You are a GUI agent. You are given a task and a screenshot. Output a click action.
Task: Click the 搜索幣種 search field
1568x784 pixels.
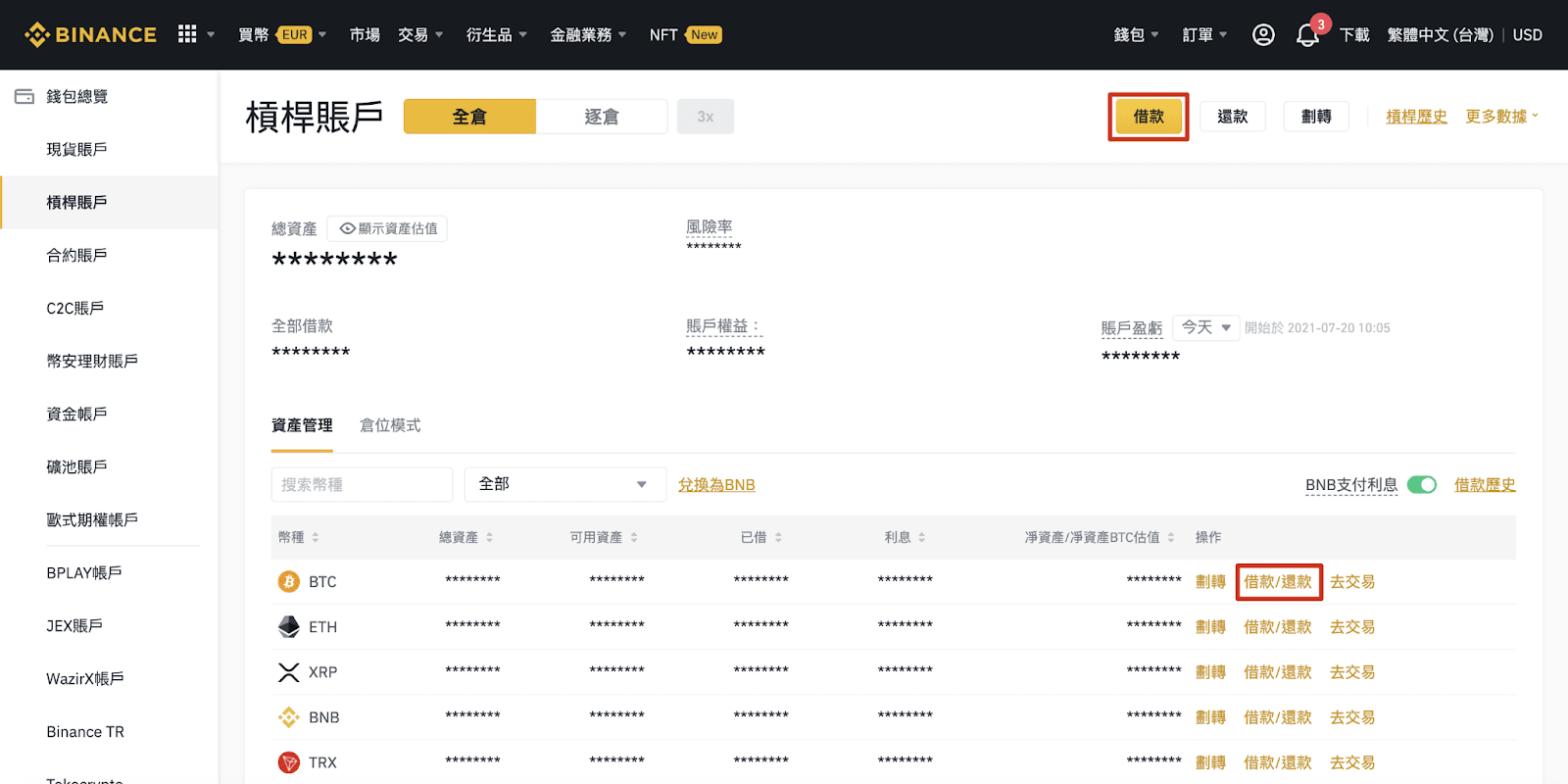(x=362, y=484)
